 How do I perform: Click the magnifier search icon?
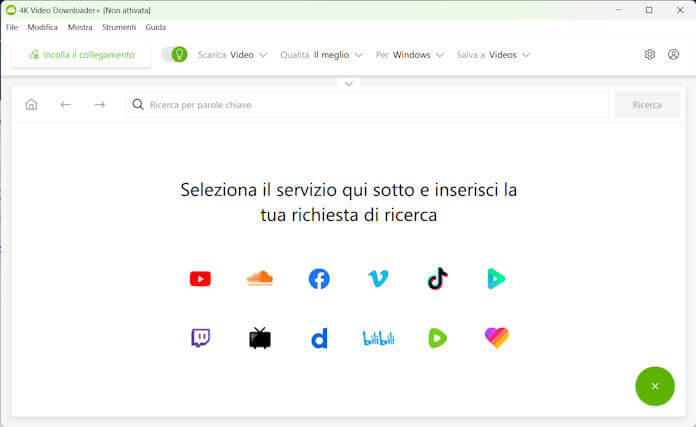pyautogui.click(x=138, y=104)
